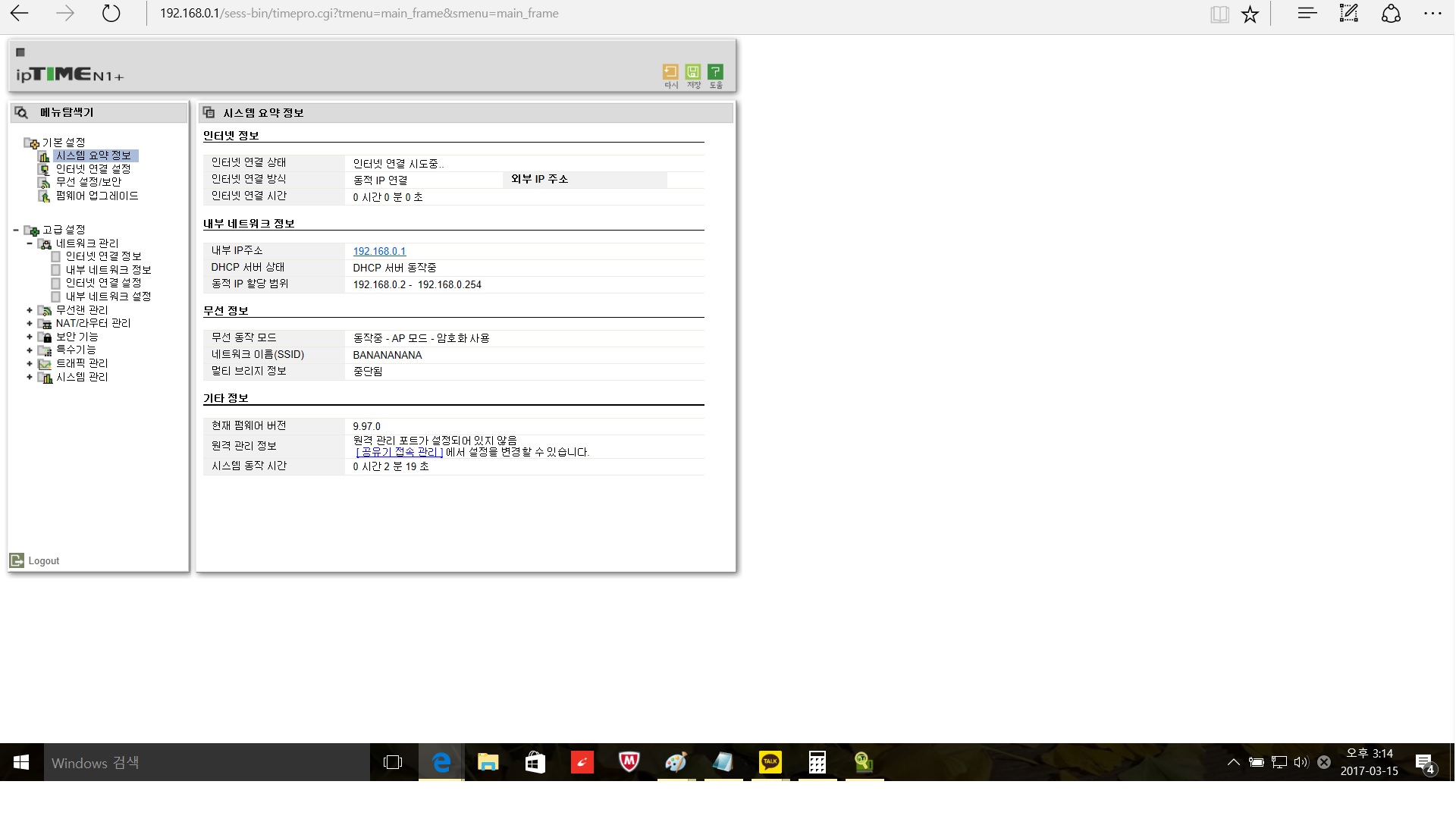Open McAfee icon on taskbar
The image size is (1456, 819).
tap(629, 762)
